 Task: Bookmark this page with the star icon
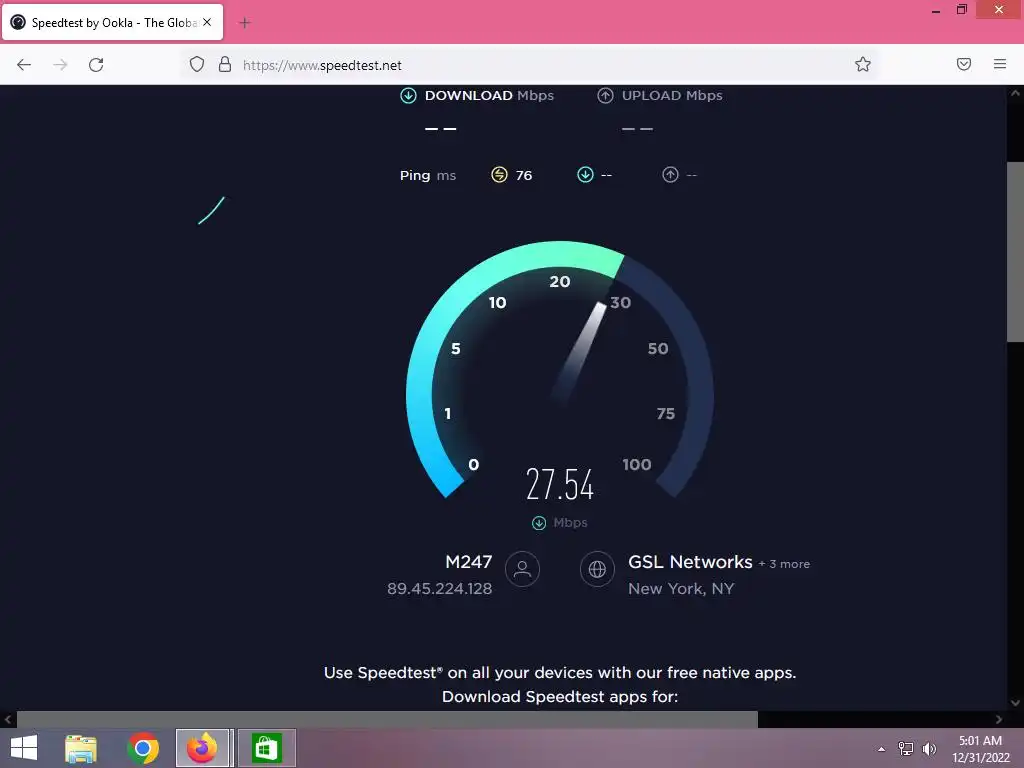863,64
